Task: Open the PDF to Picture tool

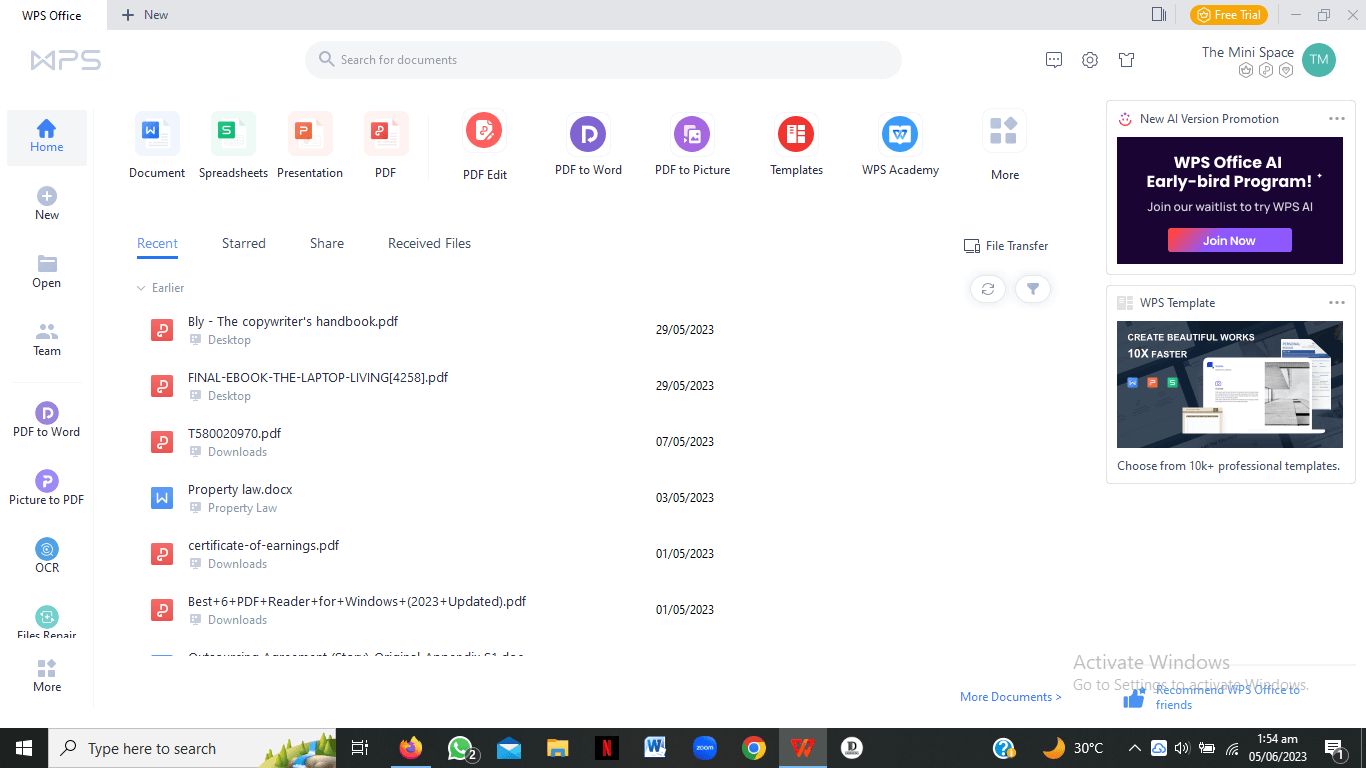Action: (692, 134)
